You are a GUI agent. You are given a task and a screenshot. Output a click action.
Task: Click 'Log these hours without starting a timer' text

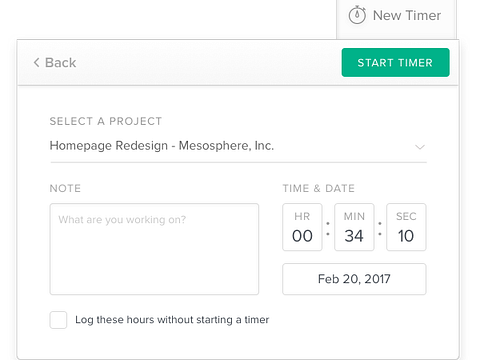172,320
